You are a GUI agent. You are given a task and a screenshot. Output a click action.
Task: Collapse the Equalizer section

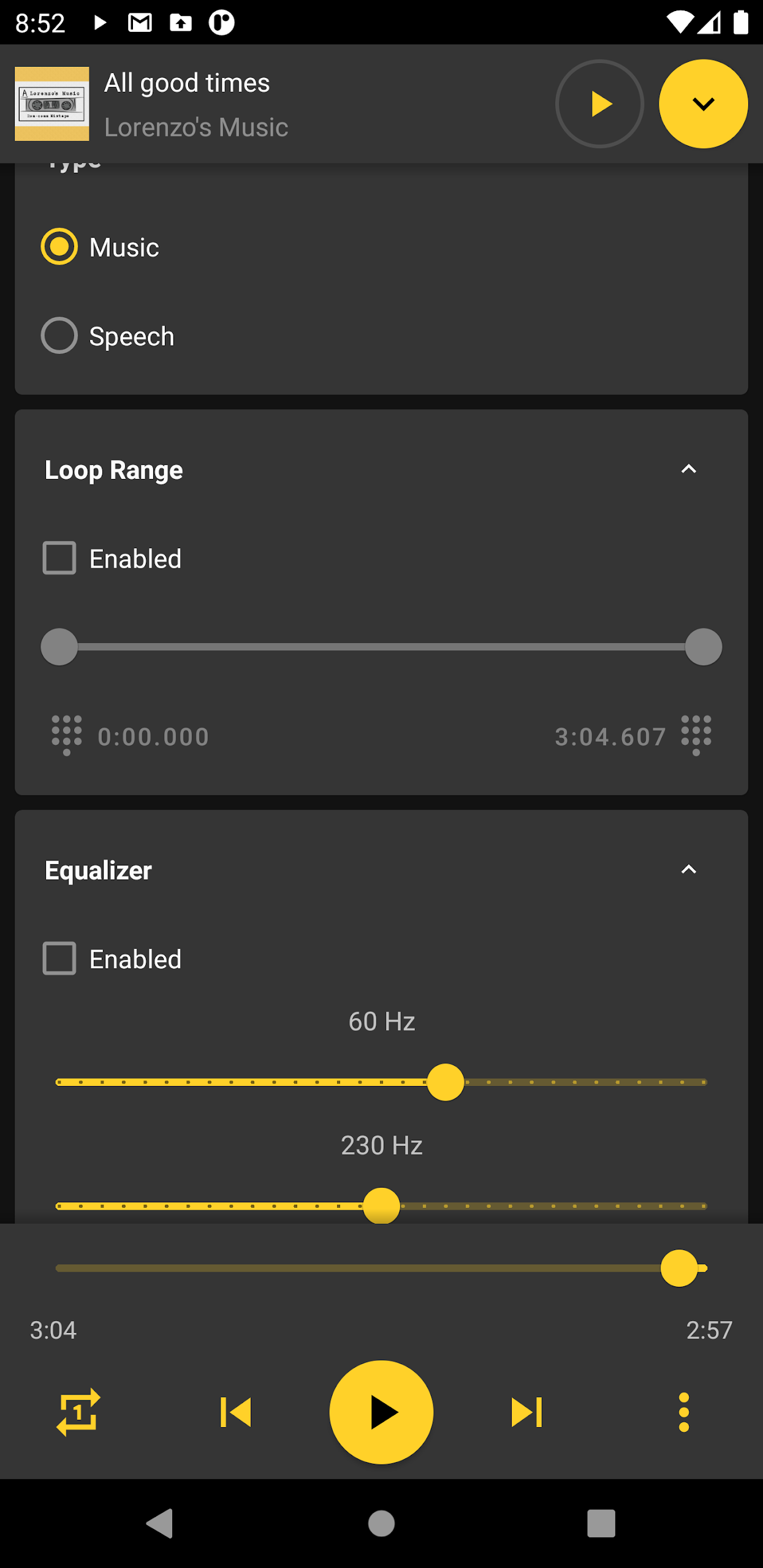(x=689, y=870)
